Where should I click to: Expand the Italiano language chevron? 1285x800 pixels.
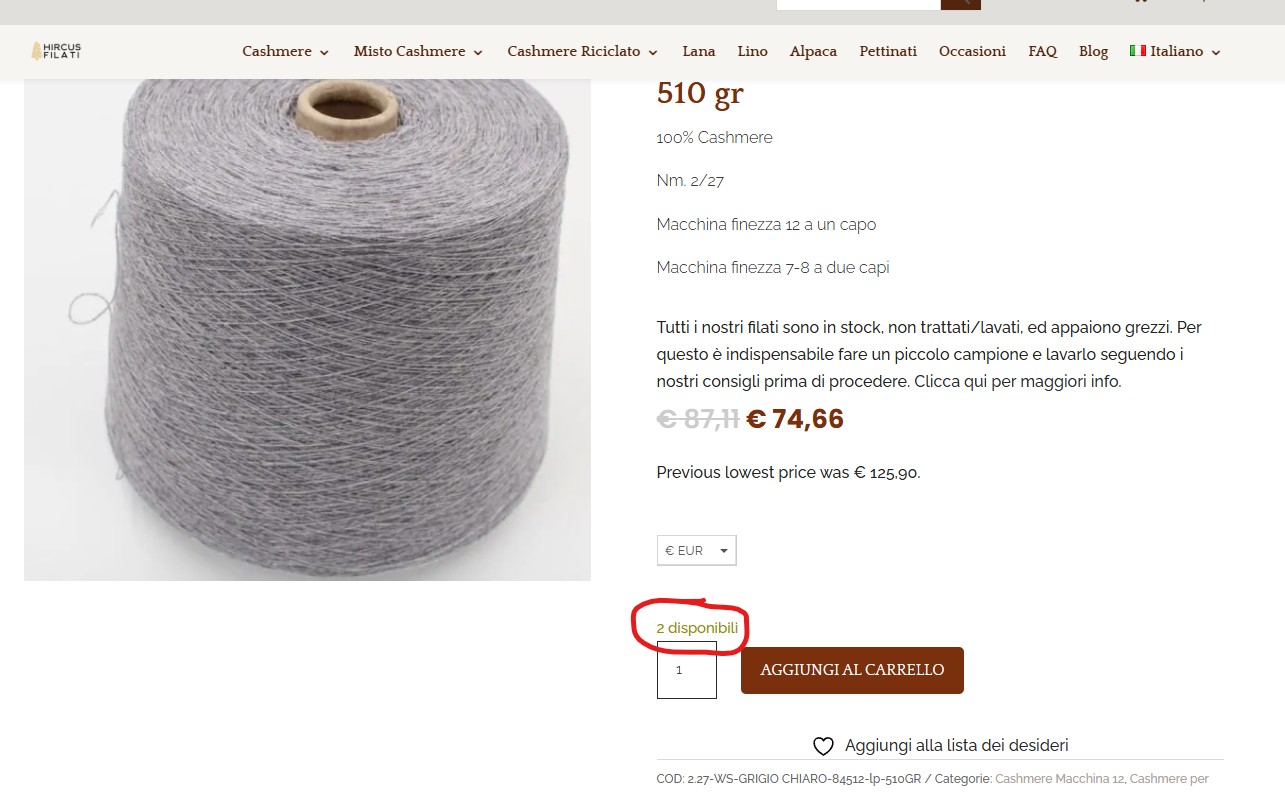[x=1216, y=52]
